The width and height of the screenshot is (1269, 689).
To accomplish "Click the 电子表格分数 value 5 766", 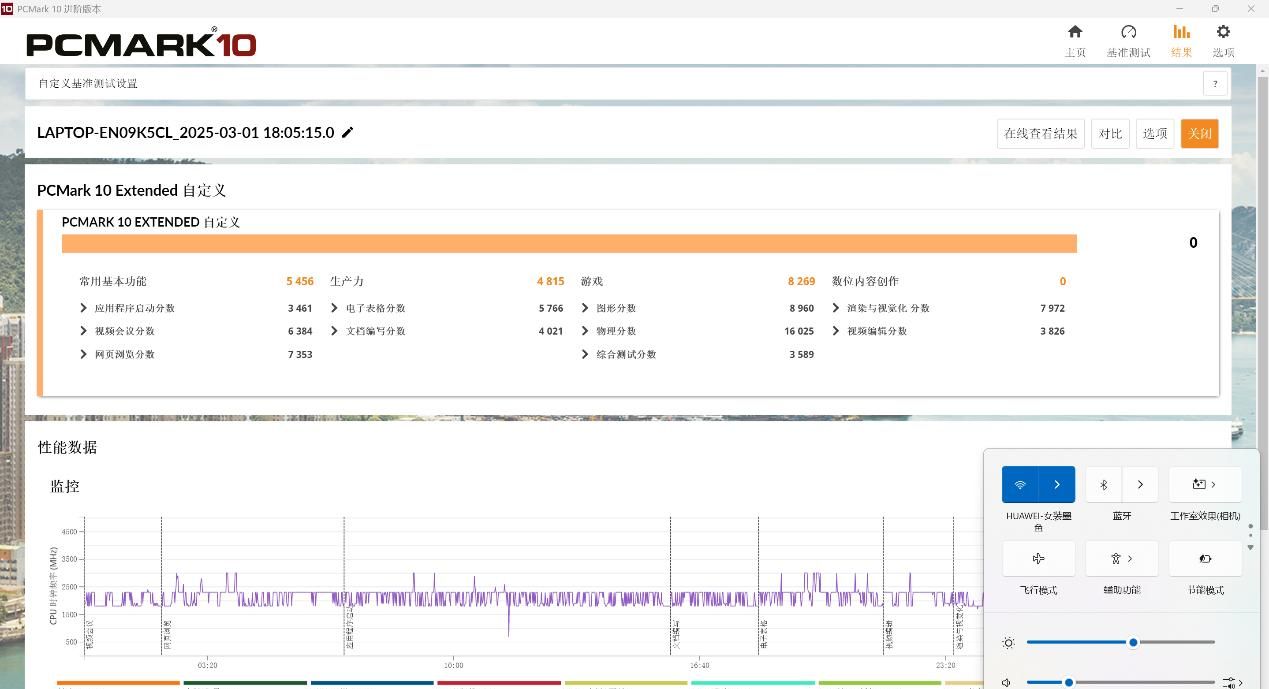I will 551,308.
